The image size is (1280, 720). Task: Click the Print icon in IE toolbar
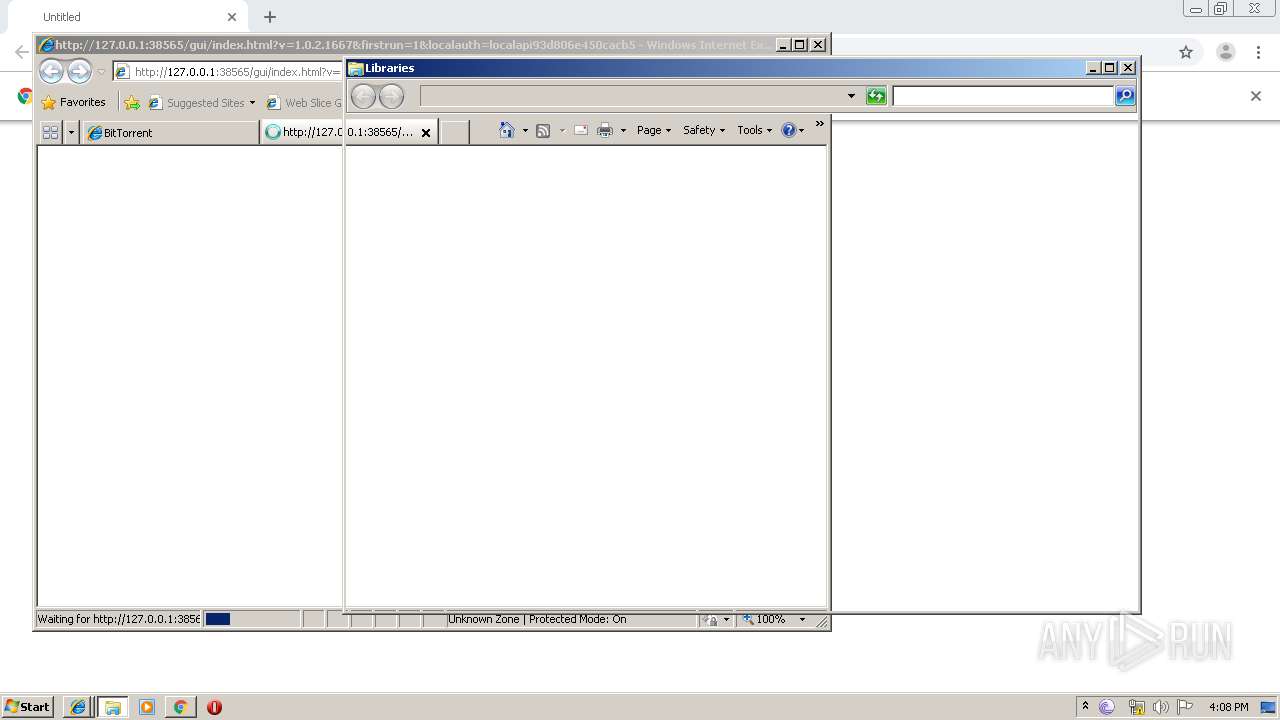605,130
